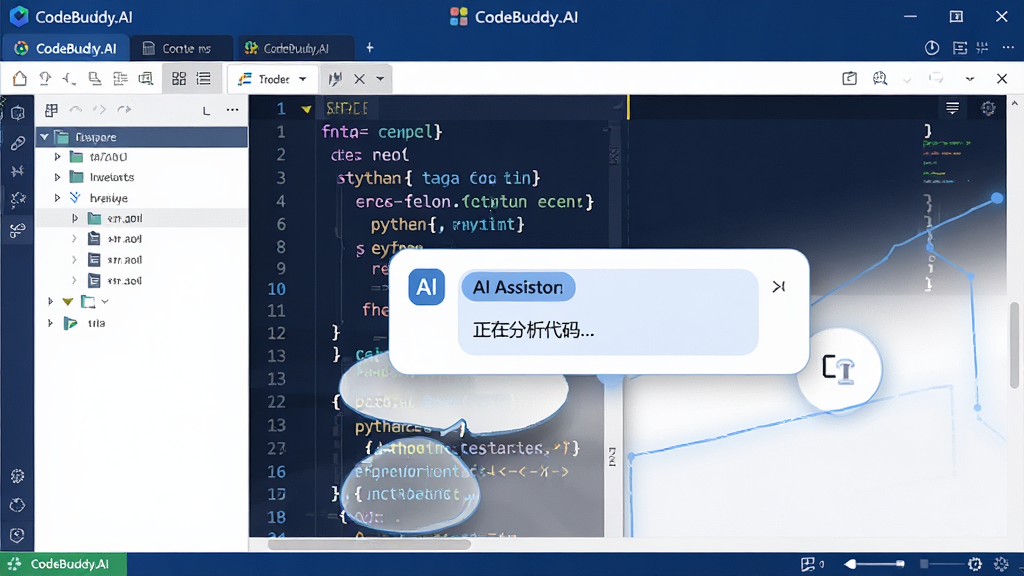Click the status bar notifications icon
Viewport: 1024px width, 576px height.
[809, 564]
